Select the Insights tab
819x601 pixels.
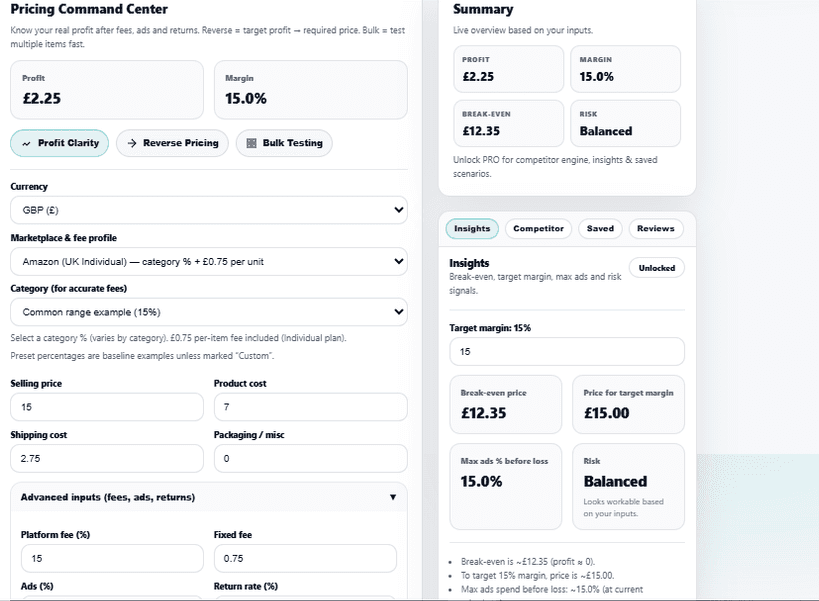(x=471, y=228)
